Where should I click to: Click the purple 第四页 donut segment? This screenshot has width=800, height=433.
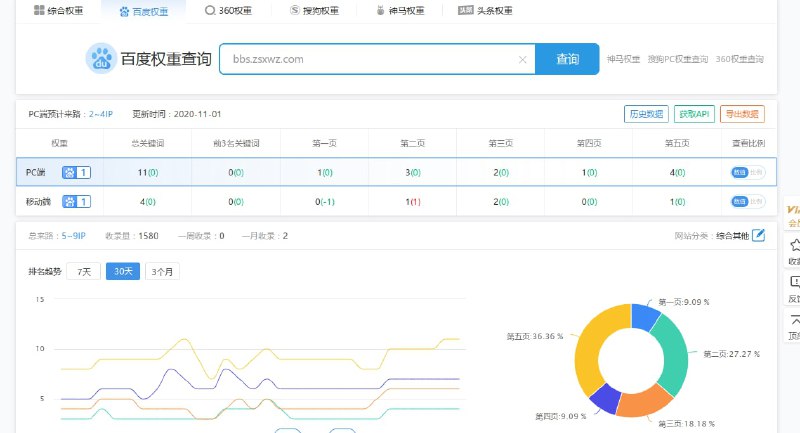click(x=606, y=398)
